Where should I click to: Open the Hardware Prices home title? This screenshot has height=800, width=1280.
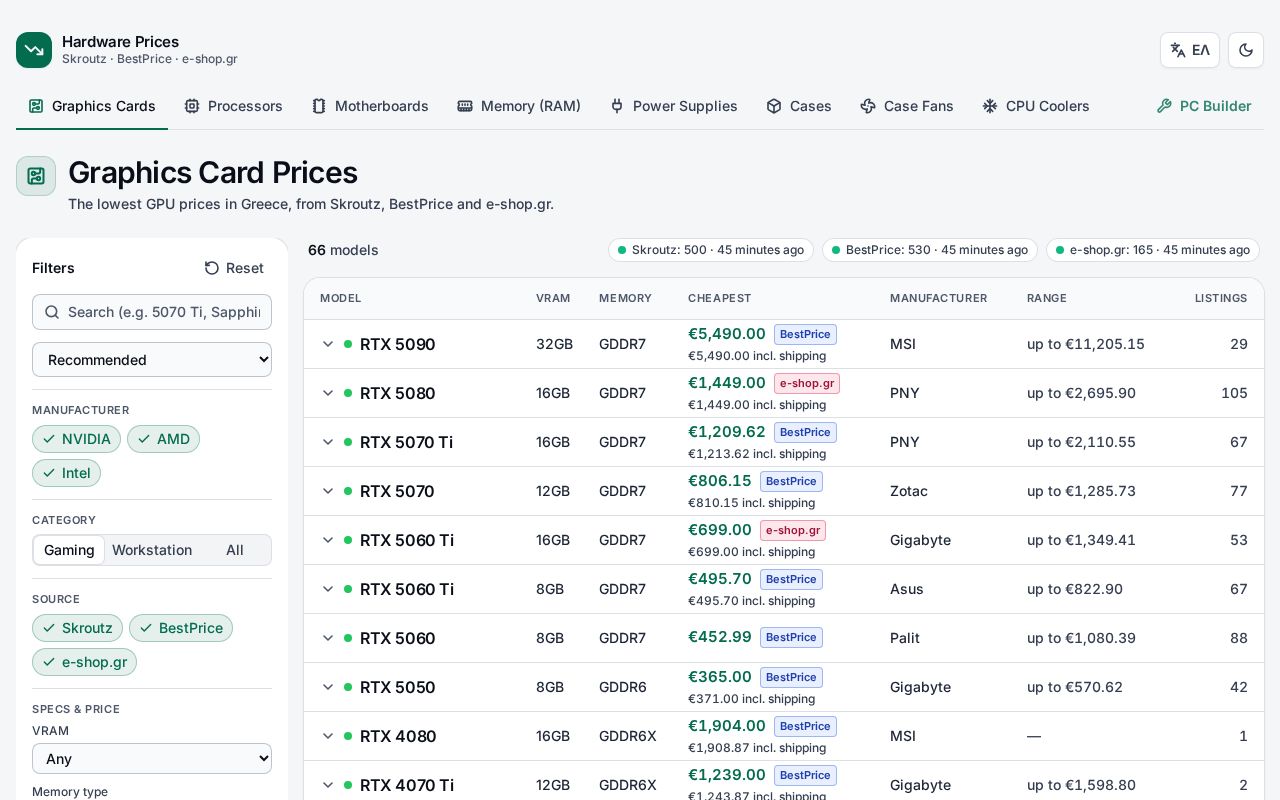[x=120, y=42]
